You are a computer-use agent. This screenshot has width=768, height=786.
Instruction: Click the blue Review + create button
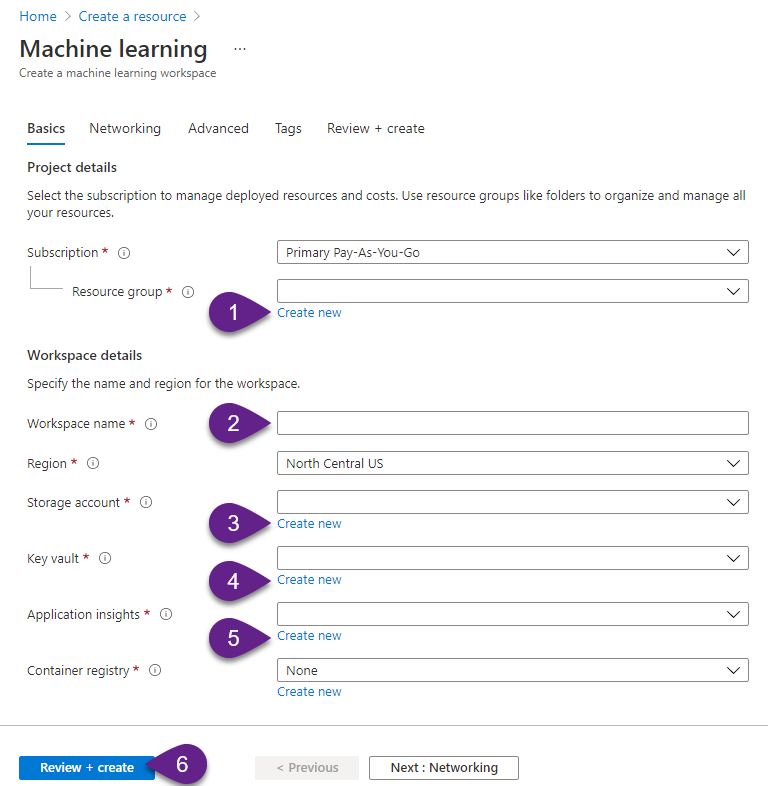87,768
